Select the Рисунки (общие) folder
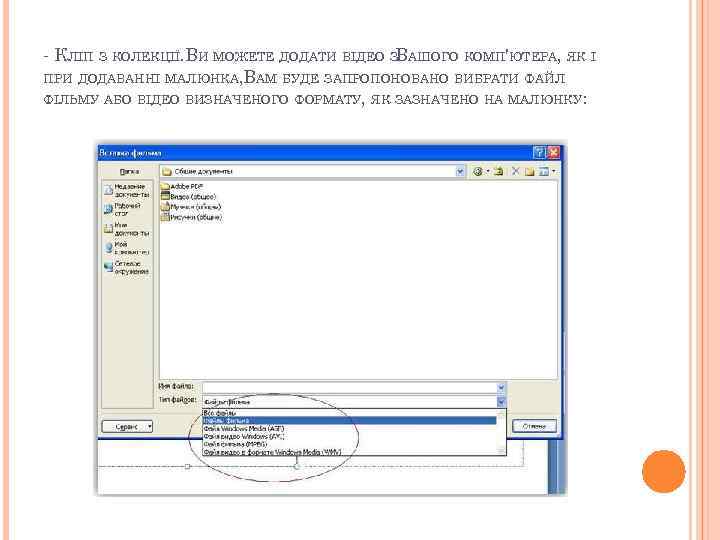The height and width of the screenshot is (540, 720). coord(191,217)
